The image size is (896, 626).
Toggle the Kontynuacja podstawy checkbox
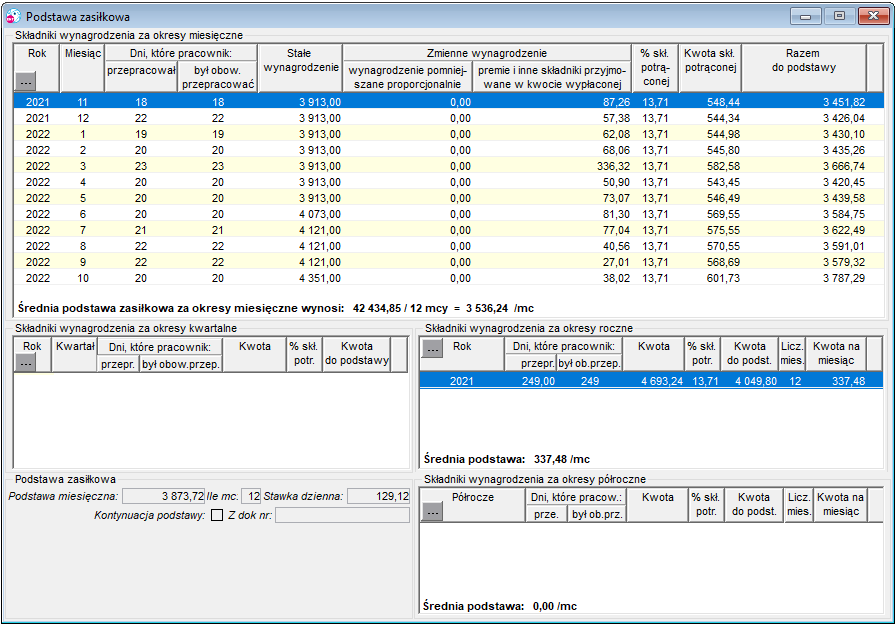click(x=217, y=515)
